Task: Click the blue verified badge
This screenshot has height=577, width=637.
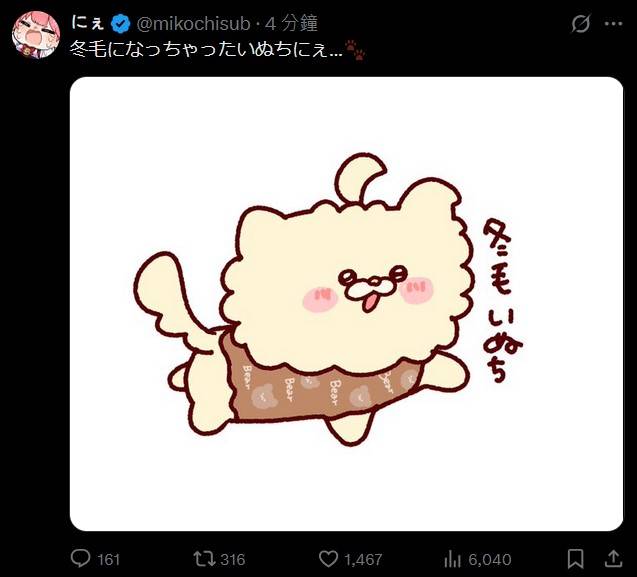Action: [x=121, y=24]
